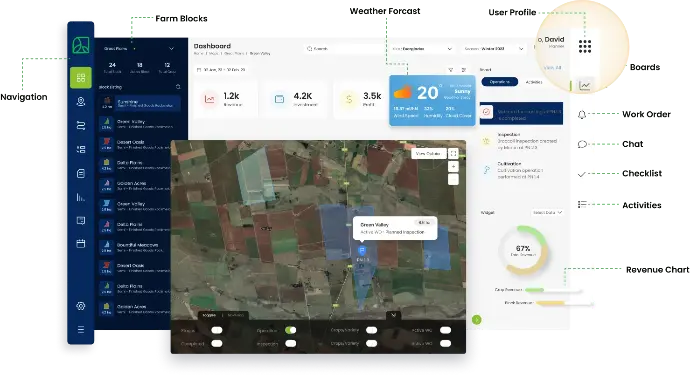Open the Inspection activity entry
The width and height of the screenshot is (690, 375).
pyautogui.click(x=521, y=141)
